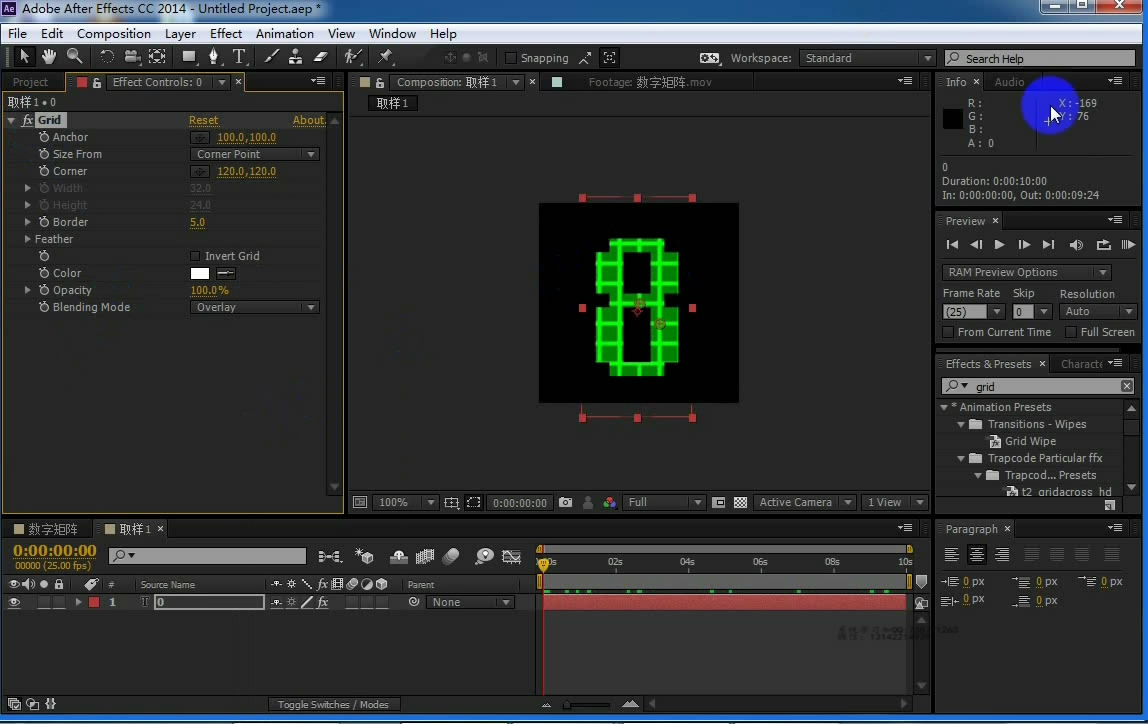
Task: Open the Parent None dropdown
Action: click(470, 602)
